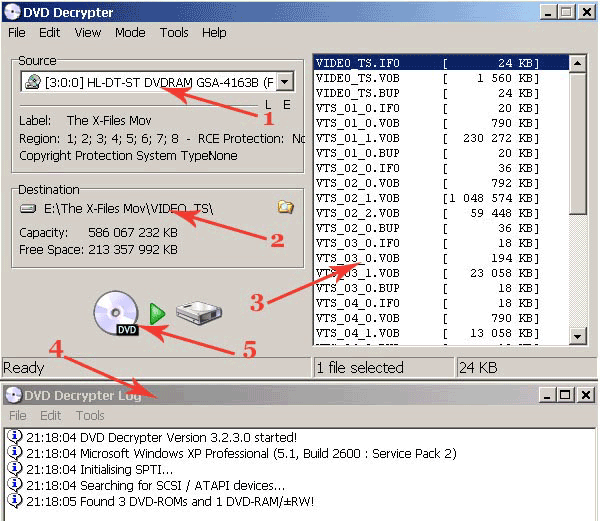The height and width of the screenshot is (521, 600).
Task: Open the View menu
Action: tap(88, 33)
